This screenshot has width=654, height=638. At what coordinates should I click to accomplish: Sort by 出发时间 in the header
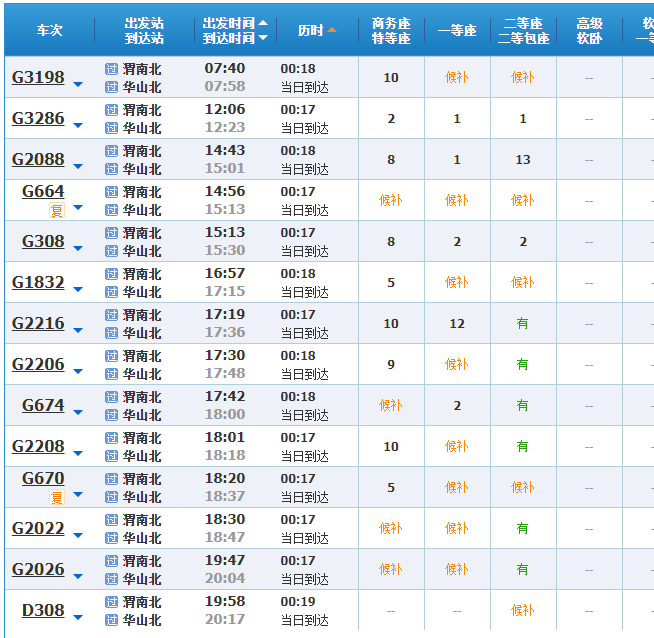pos(234,22)
